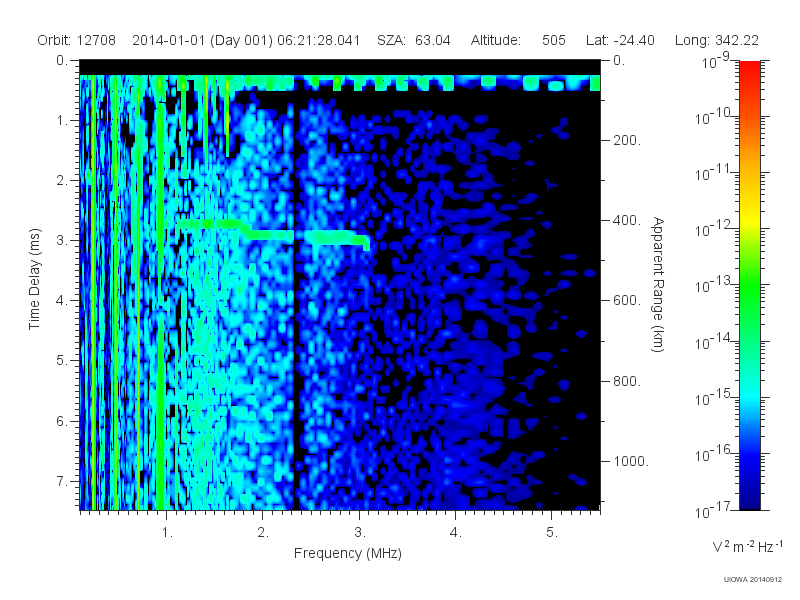
Task: Click the timestamp 06:21:28.041
Action: 318,40
